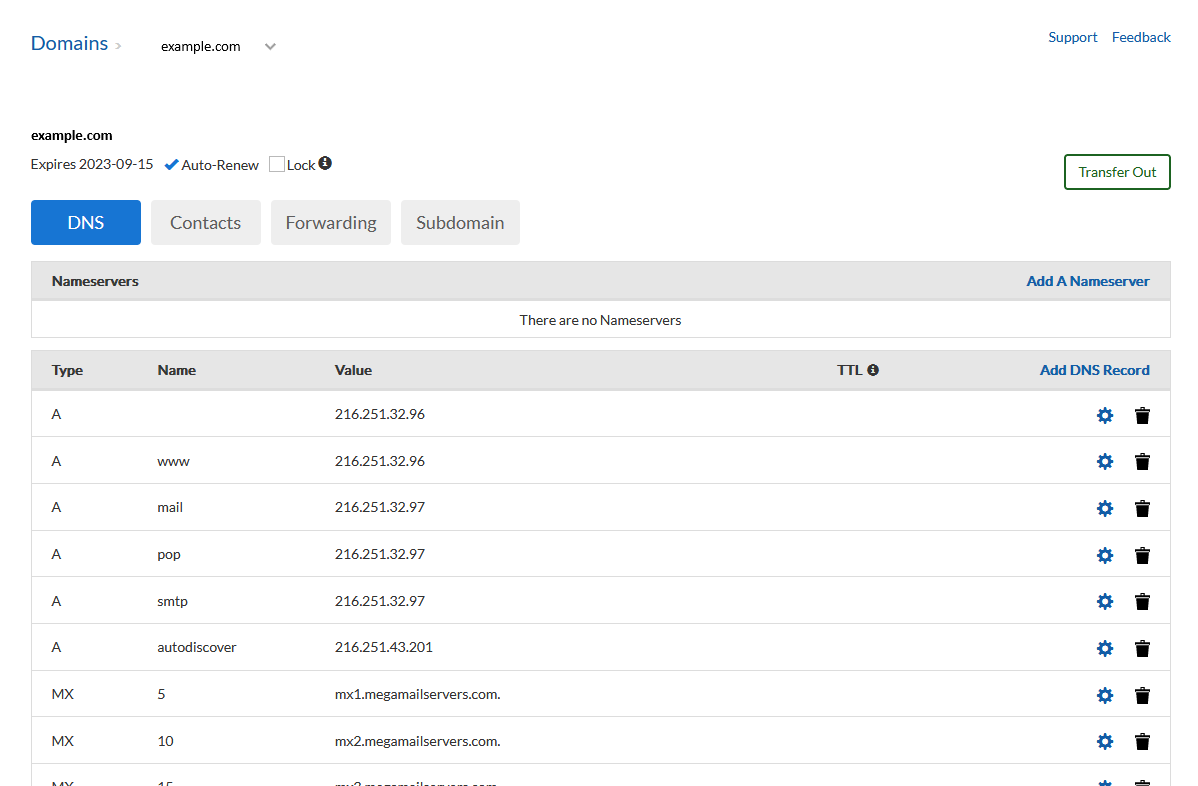Image resolution: width=1198 pixels, height=786 pixels.
Task: Open the domain selector dropdown
Action: click(269, 45)
